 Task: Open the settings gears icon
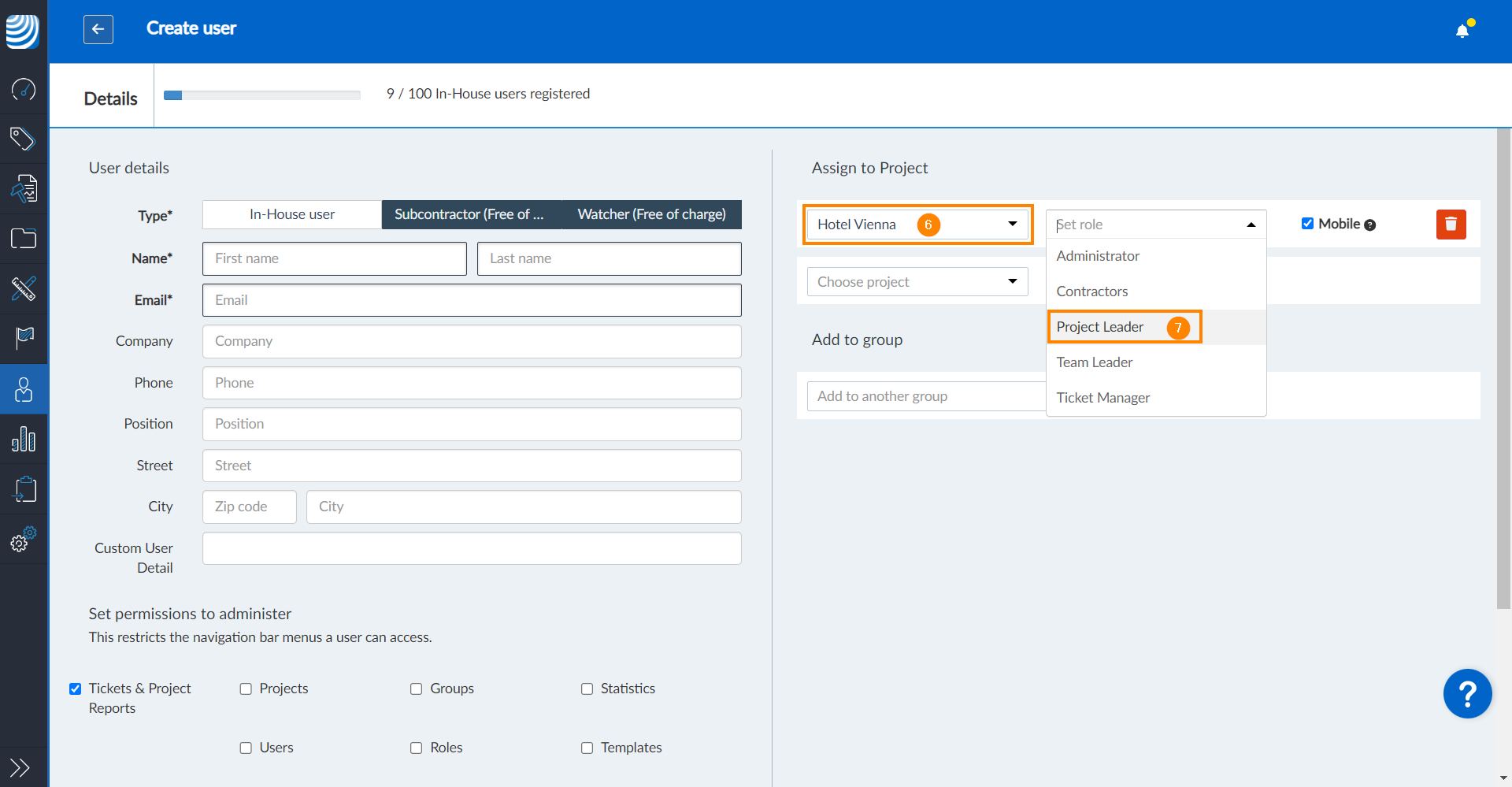pos(24,540)
